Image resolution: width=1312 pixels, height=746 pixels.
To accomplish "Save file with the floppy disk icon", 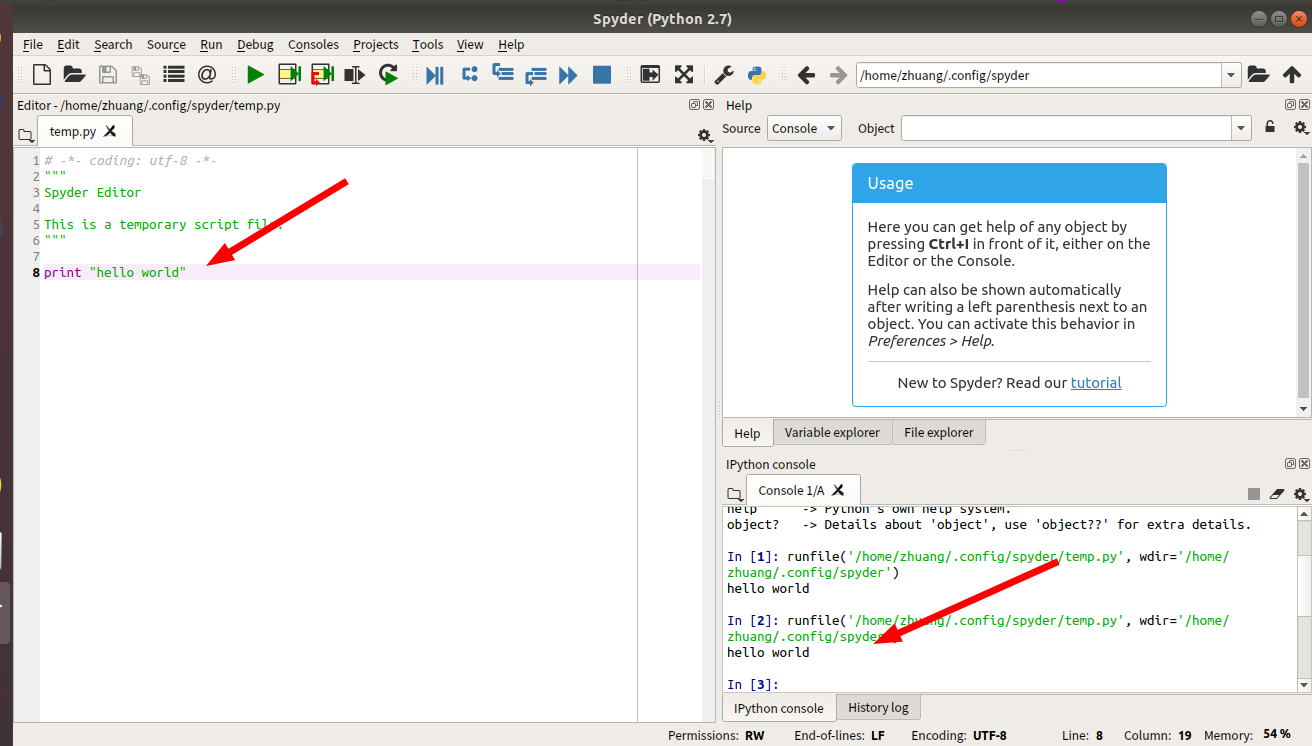I will click(x=107, y=74).
